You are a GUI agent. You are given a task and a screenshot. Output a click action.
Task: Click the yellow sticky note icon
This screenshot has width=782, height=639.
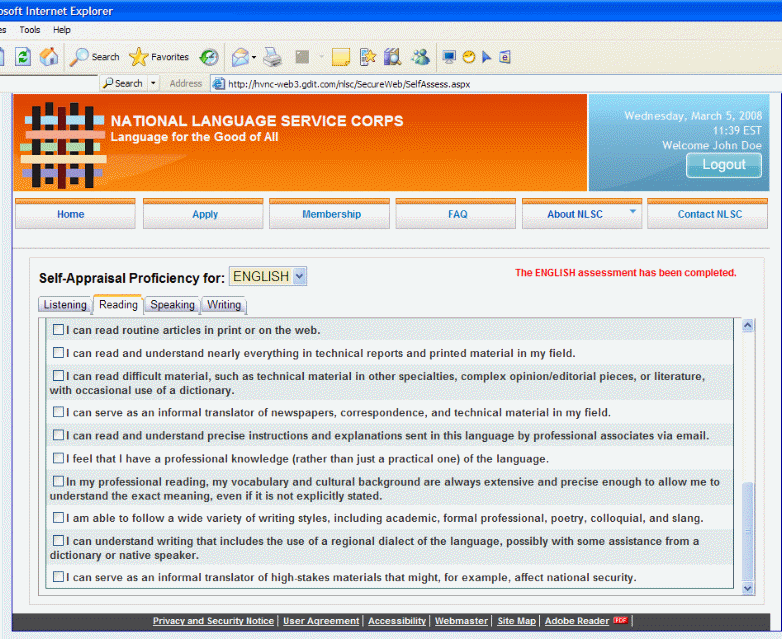coord(341,57)
